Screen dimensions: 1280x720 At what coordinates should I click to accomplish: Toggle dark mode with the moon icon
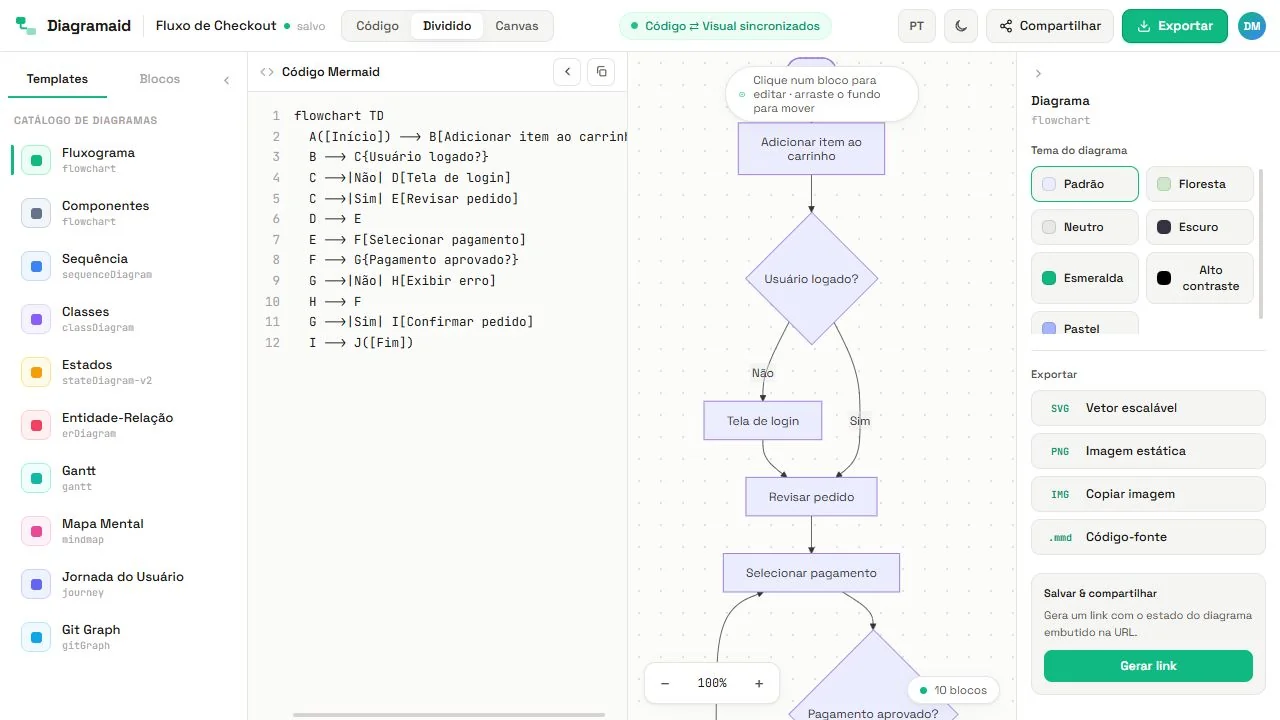[961, 26]
